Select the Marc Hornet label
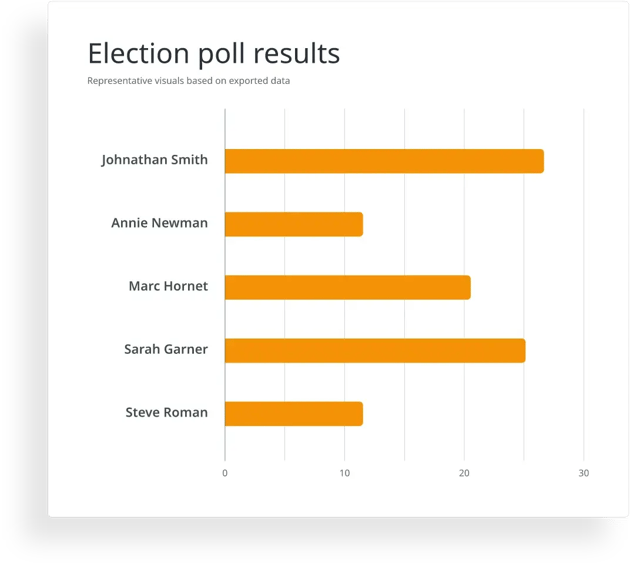630x565 pixels. (168, 286)
